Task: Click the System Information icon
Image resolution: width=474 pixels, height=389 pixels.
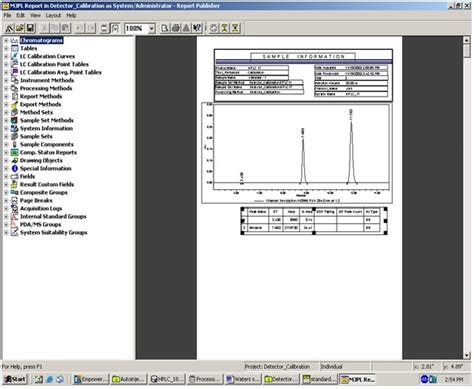Action: (x=14, y=128)
